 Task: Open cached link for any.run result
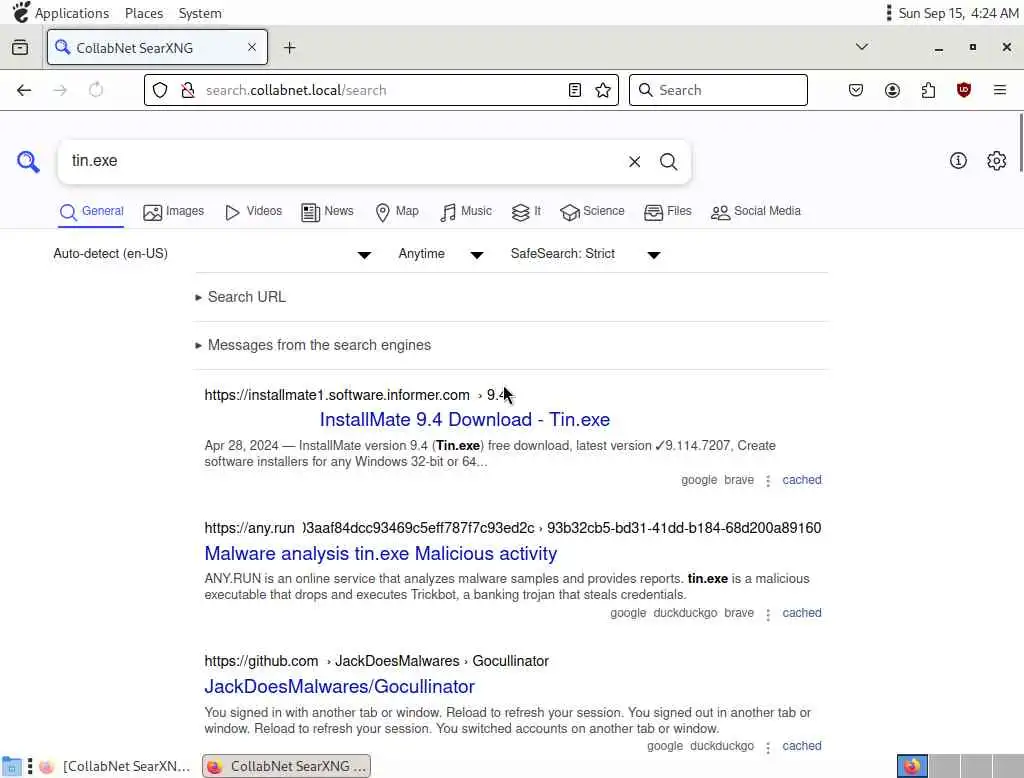tap(802, 613)
